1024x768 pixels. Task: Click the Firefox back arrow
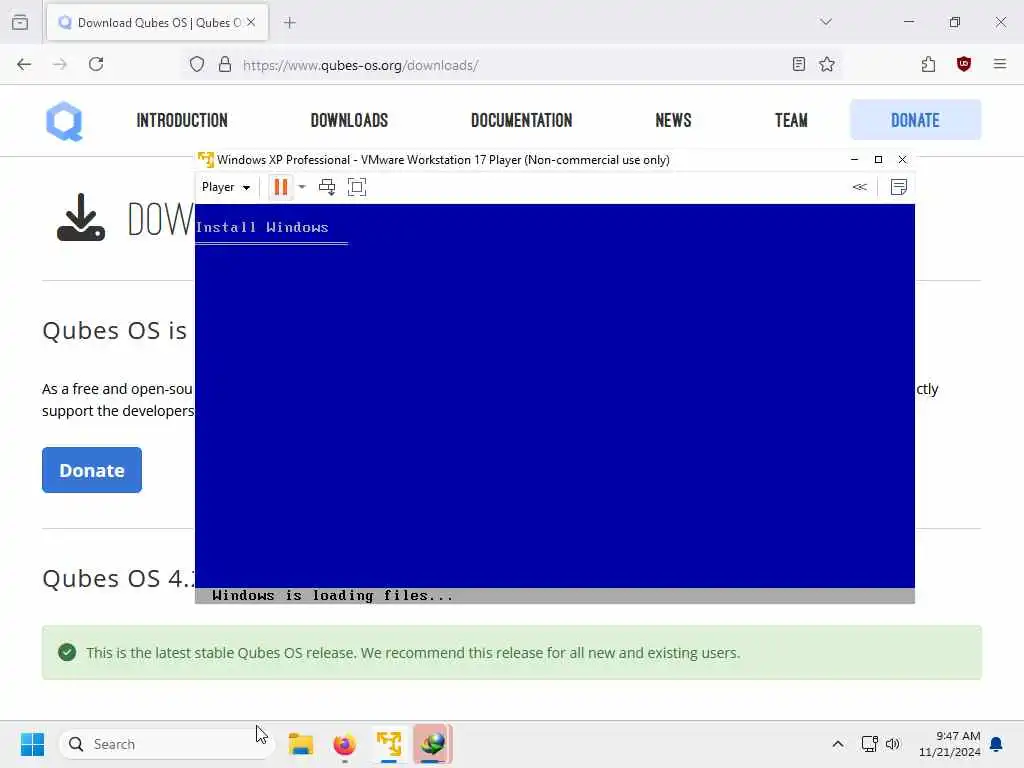24,65
